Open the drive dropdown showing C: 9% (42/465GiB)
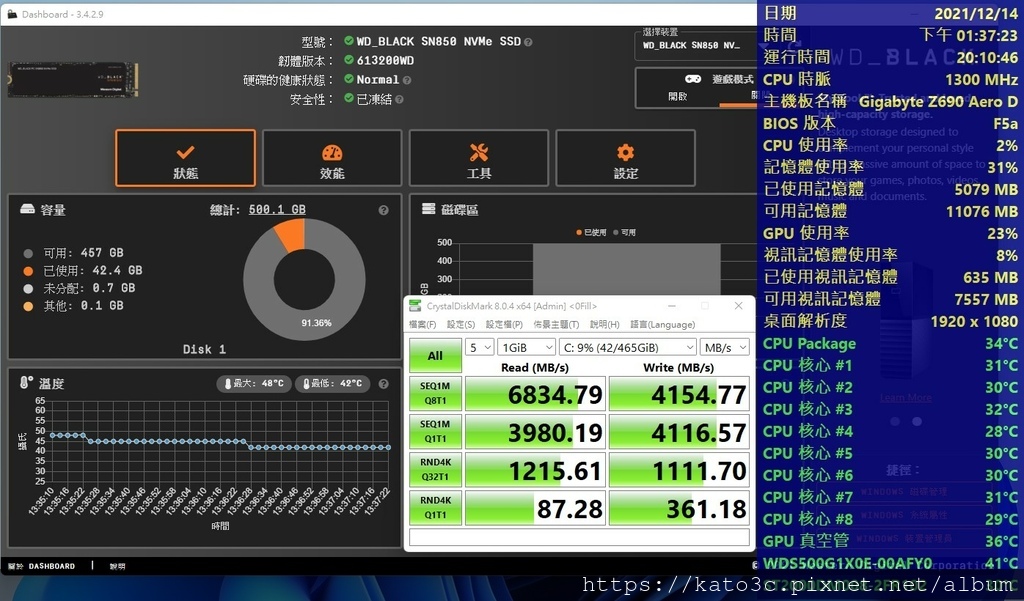 tap(628, 348)
